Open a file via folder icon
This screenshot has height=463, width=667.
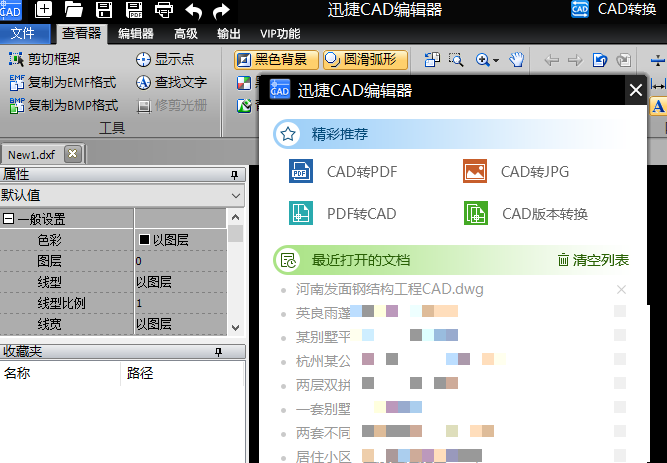tap(74, 9)
